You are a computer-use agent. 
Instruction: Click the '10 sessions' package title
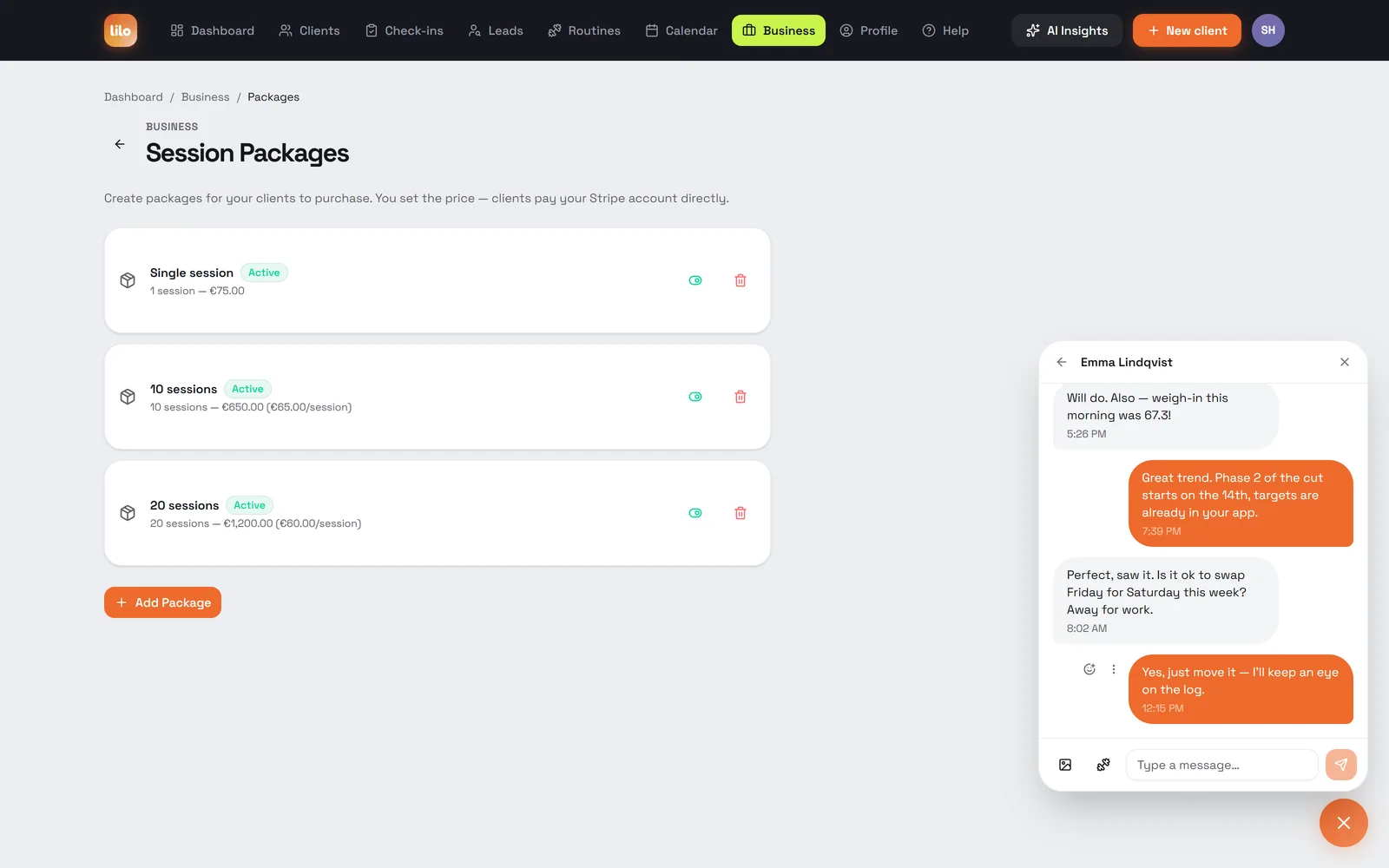pyautogui.click(x=183, y=389)
